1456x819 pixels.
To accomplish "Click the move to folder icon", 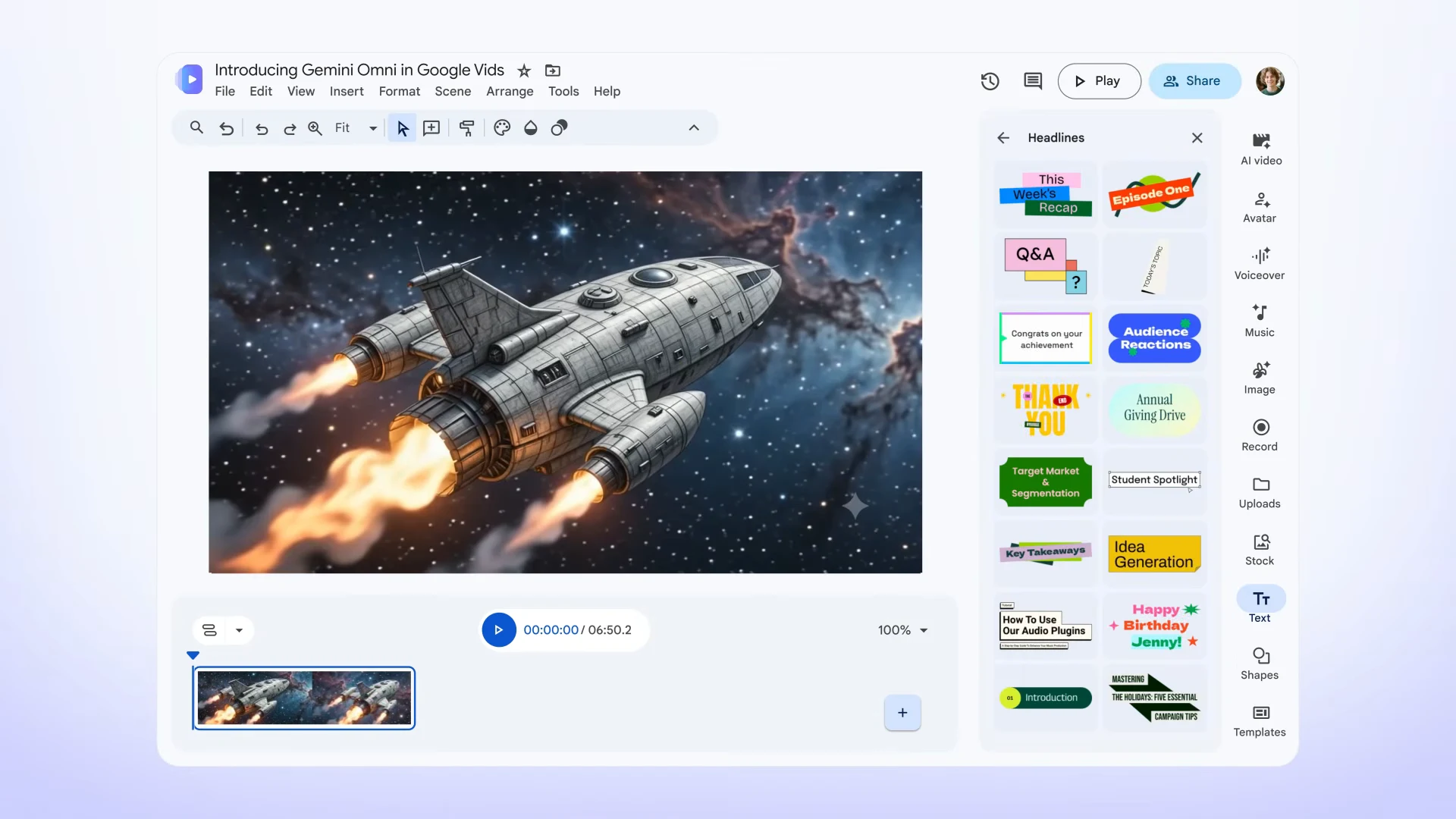I will [x=553, y=71].
